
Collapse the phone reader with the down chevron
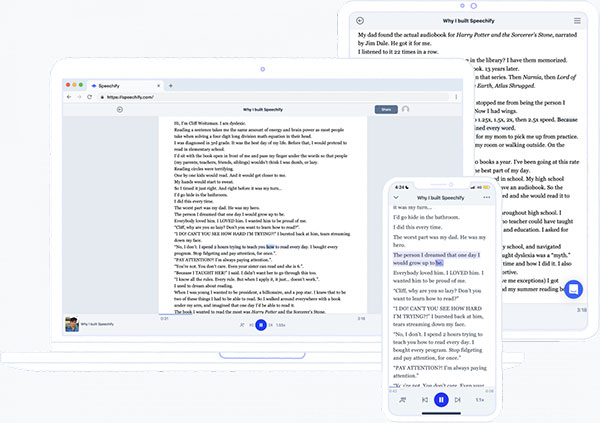point(396,198)
